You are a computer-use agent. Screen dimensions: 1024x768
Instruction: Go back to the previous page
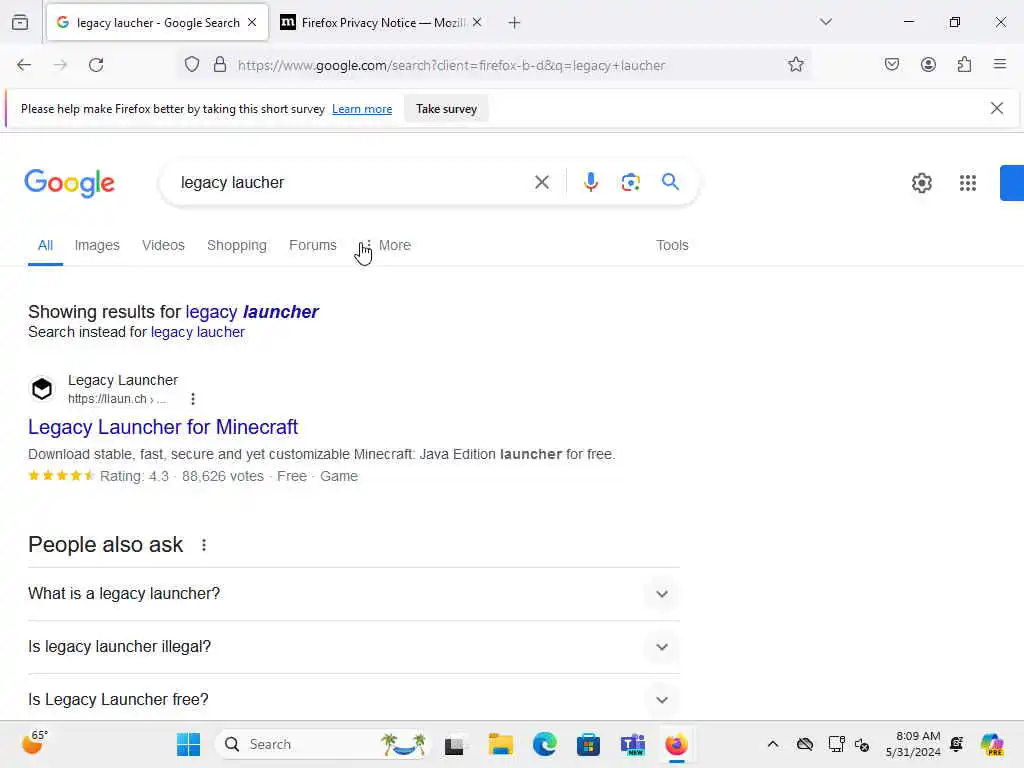[x=24, y=65]
